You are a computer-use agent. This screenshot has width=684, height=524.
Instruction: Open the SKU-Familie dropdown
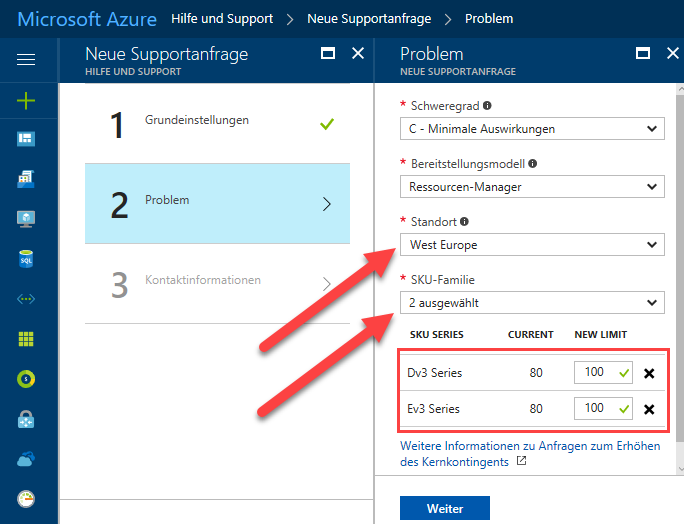(x=532, y=303)
